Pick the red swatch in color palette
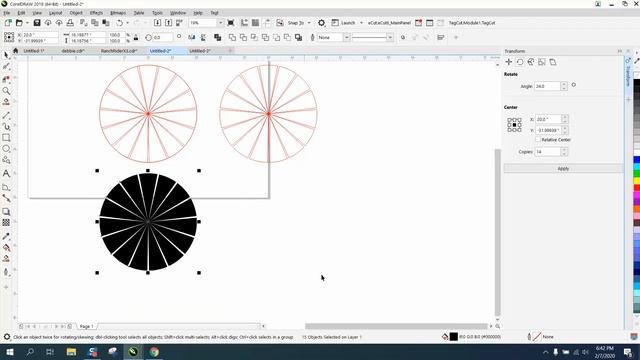The height and width of the screenshot is (360, 640). [637, 188]
